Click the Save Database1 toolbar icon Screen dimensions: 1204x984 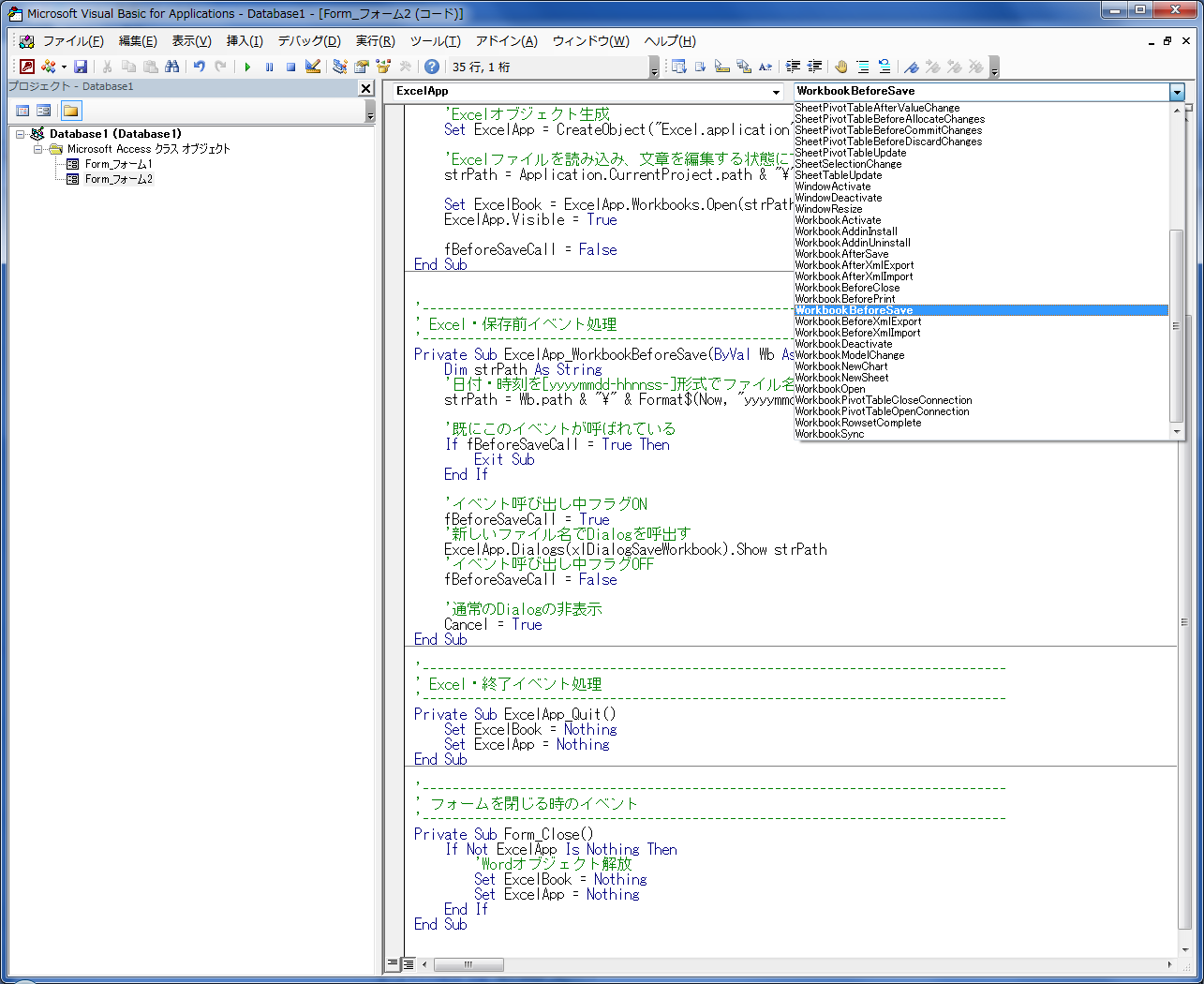point(81,67)
